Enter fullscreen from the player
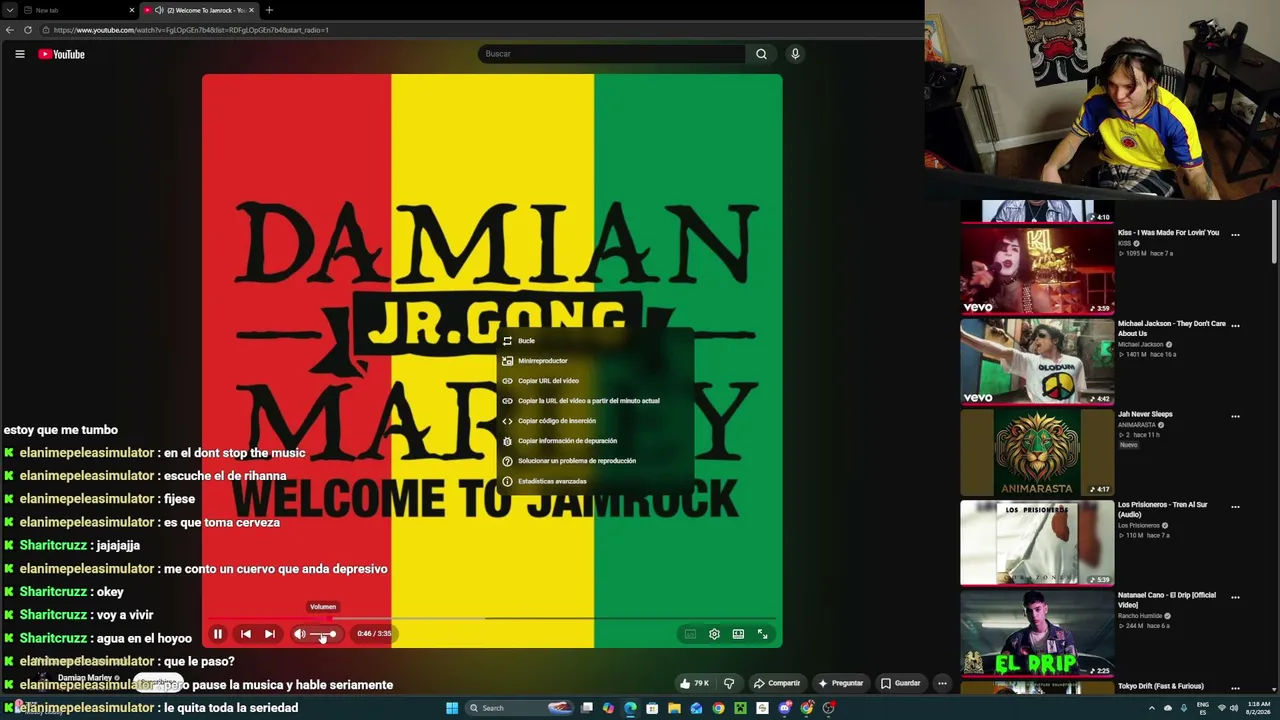The width and height of the screenshot is (1280, 720). (762, 634)
